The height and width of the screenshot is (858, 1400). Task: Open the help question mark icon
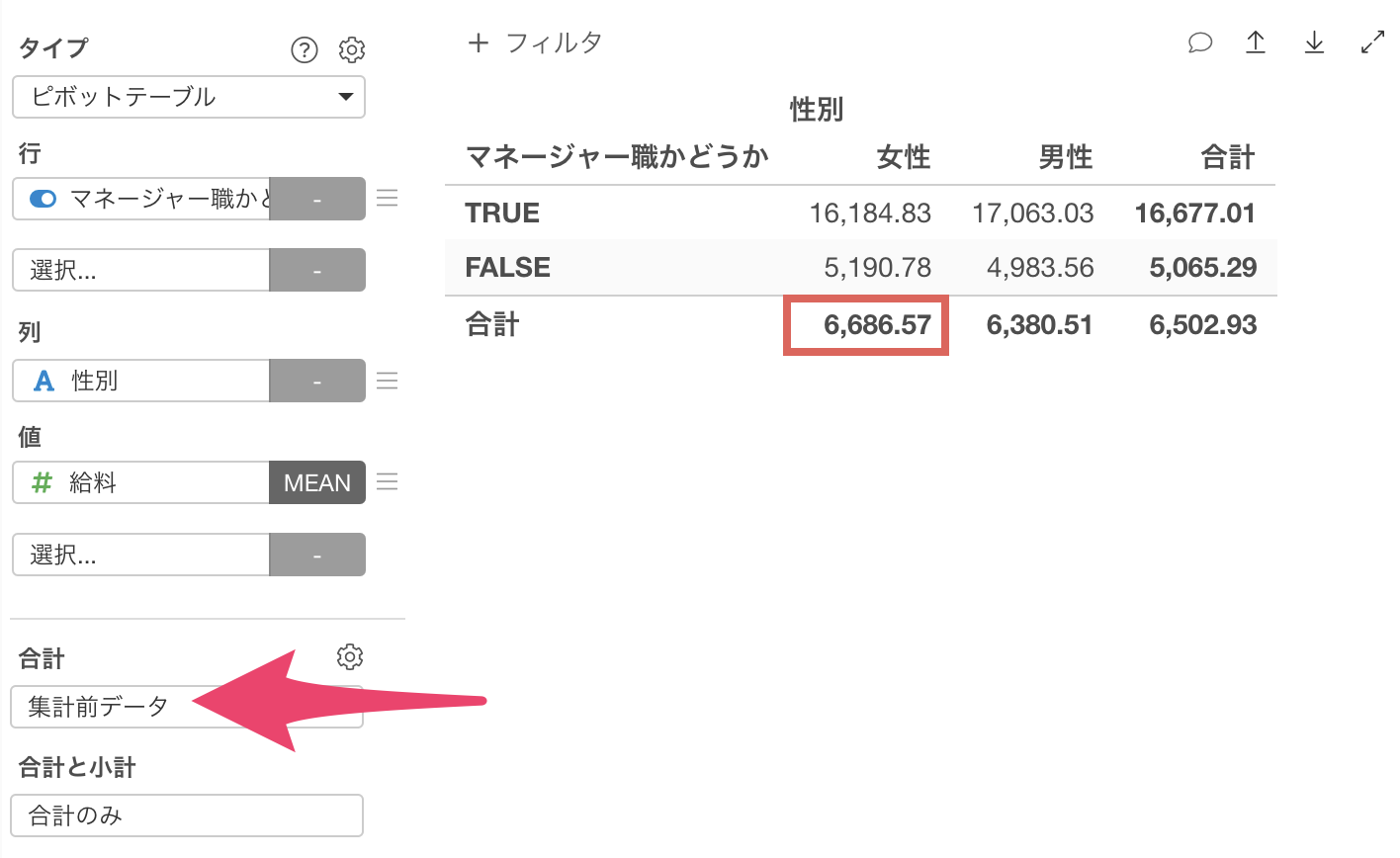pos(305,49)
